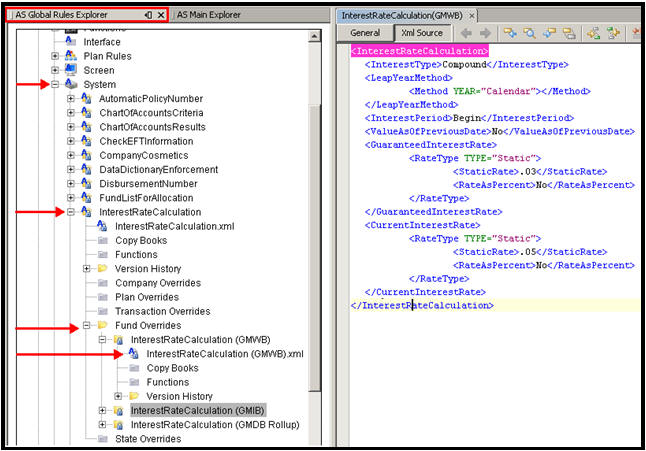This screenshot has width=646, height=451.
Task: Click the System node icon
Action: (71, 84)
